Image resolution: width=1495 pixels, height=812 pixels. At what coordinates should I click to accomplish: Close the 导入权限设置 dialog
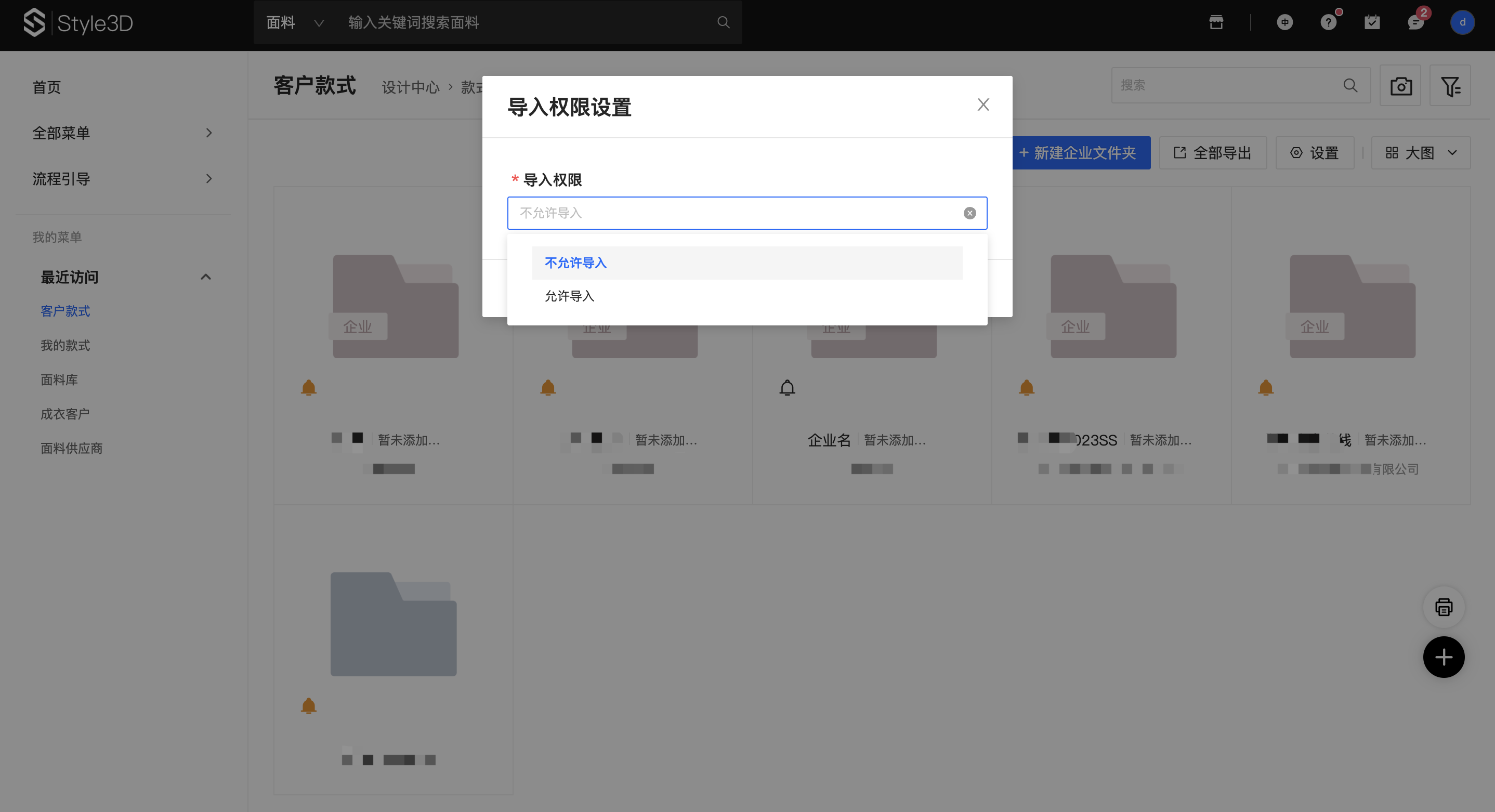(982, 104)
